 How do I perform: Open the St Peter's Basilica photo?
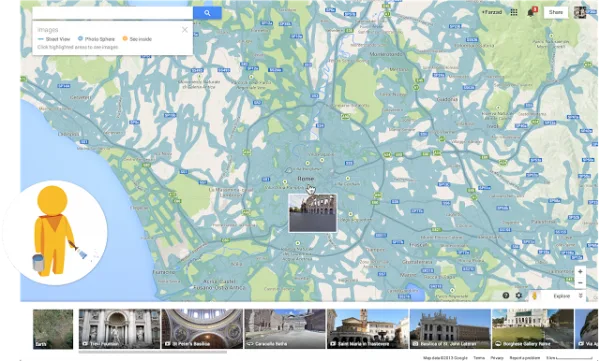pos(202,329)
